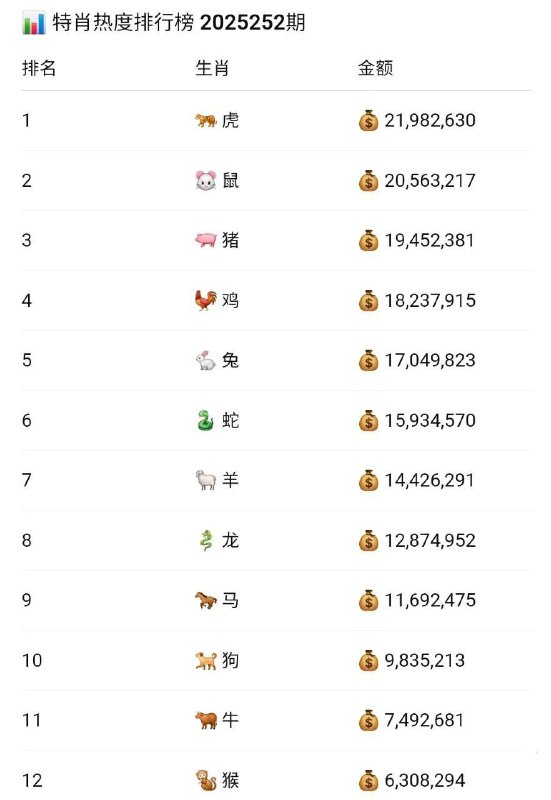The height and width of the screenshot is (800, 551).
Task: Click the 生肖 column header
Action: (x=212, y=68)
